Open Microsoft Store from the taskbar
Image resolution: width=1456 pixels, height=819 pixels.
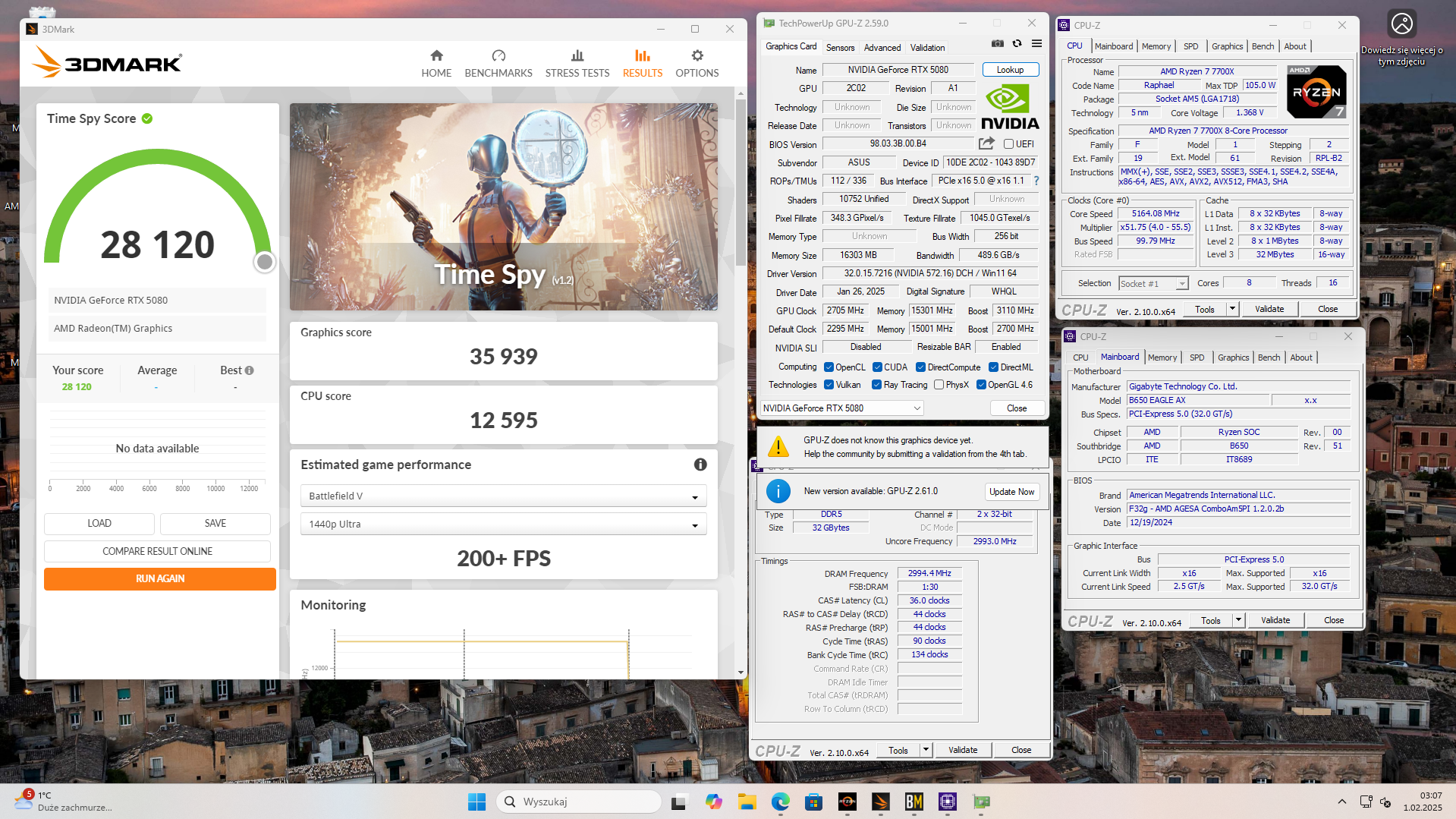point(814,802)
